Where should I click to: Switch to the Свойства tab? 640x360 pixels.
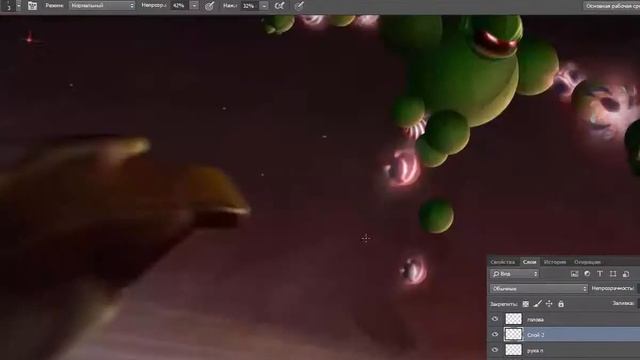[x=503, y=262]
